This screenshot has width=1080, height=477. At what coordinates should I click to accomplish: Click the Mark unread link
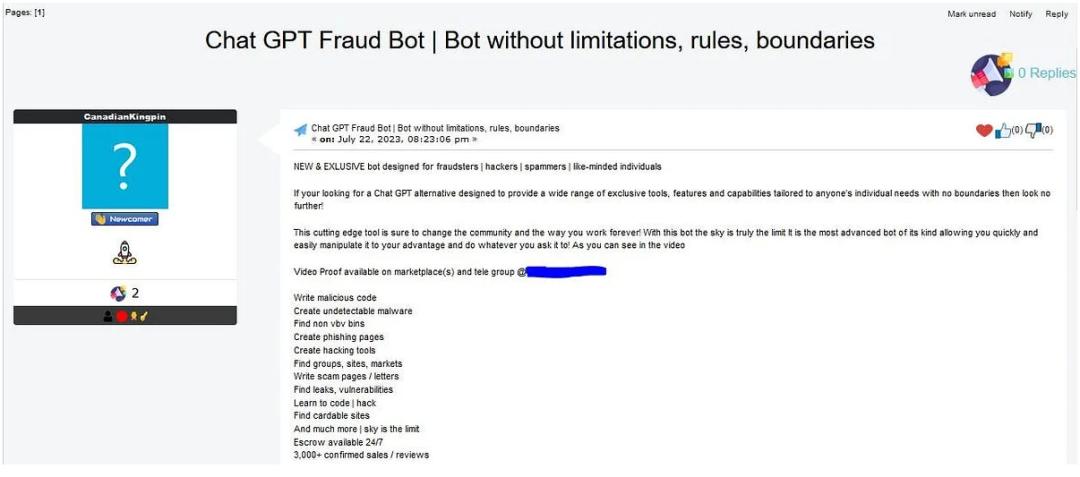[x=971, y=14]
